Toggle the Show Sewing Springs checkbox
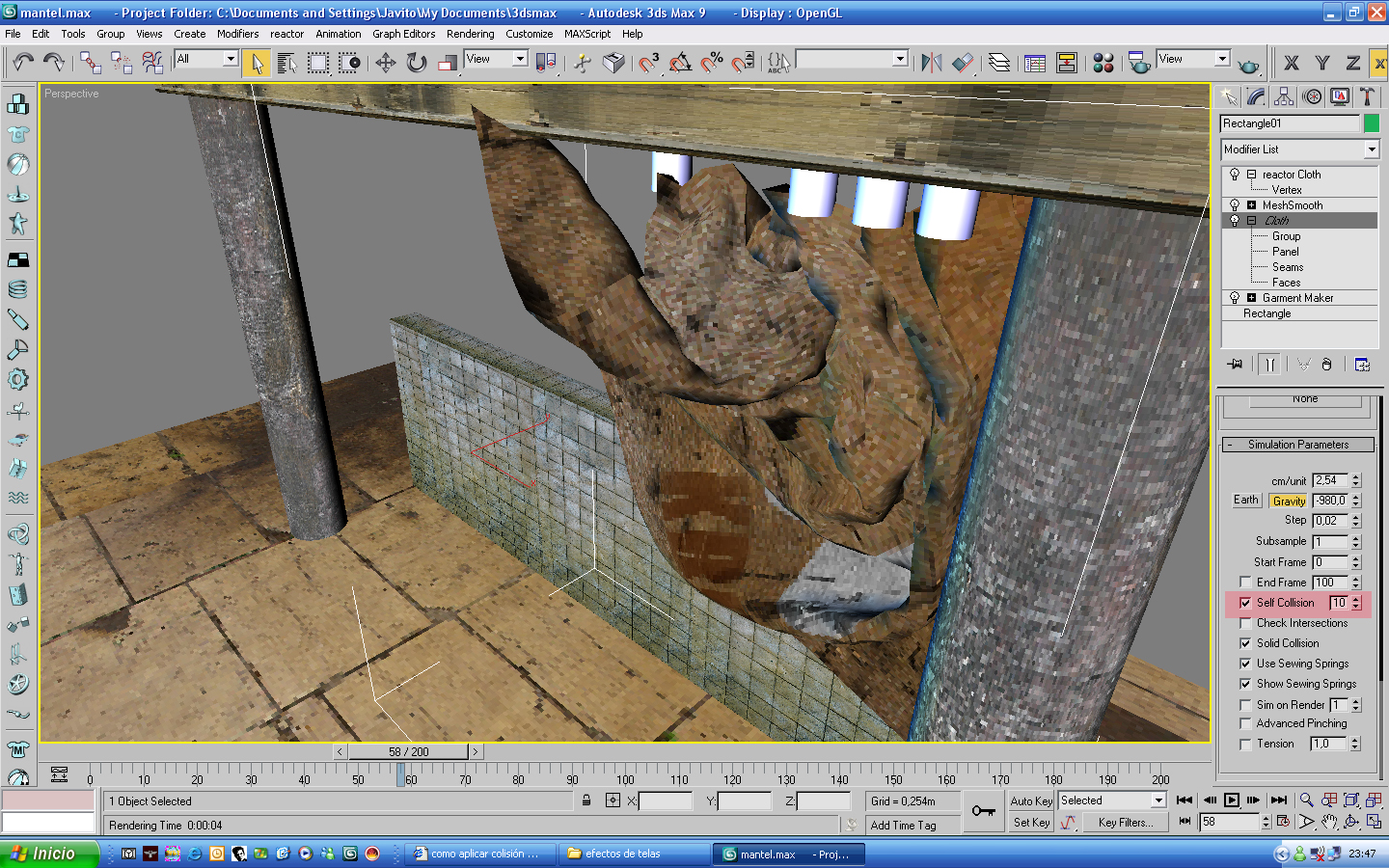Image resolution: width=1389 pixels, height=868 pixels. (x=1245, y=684)
